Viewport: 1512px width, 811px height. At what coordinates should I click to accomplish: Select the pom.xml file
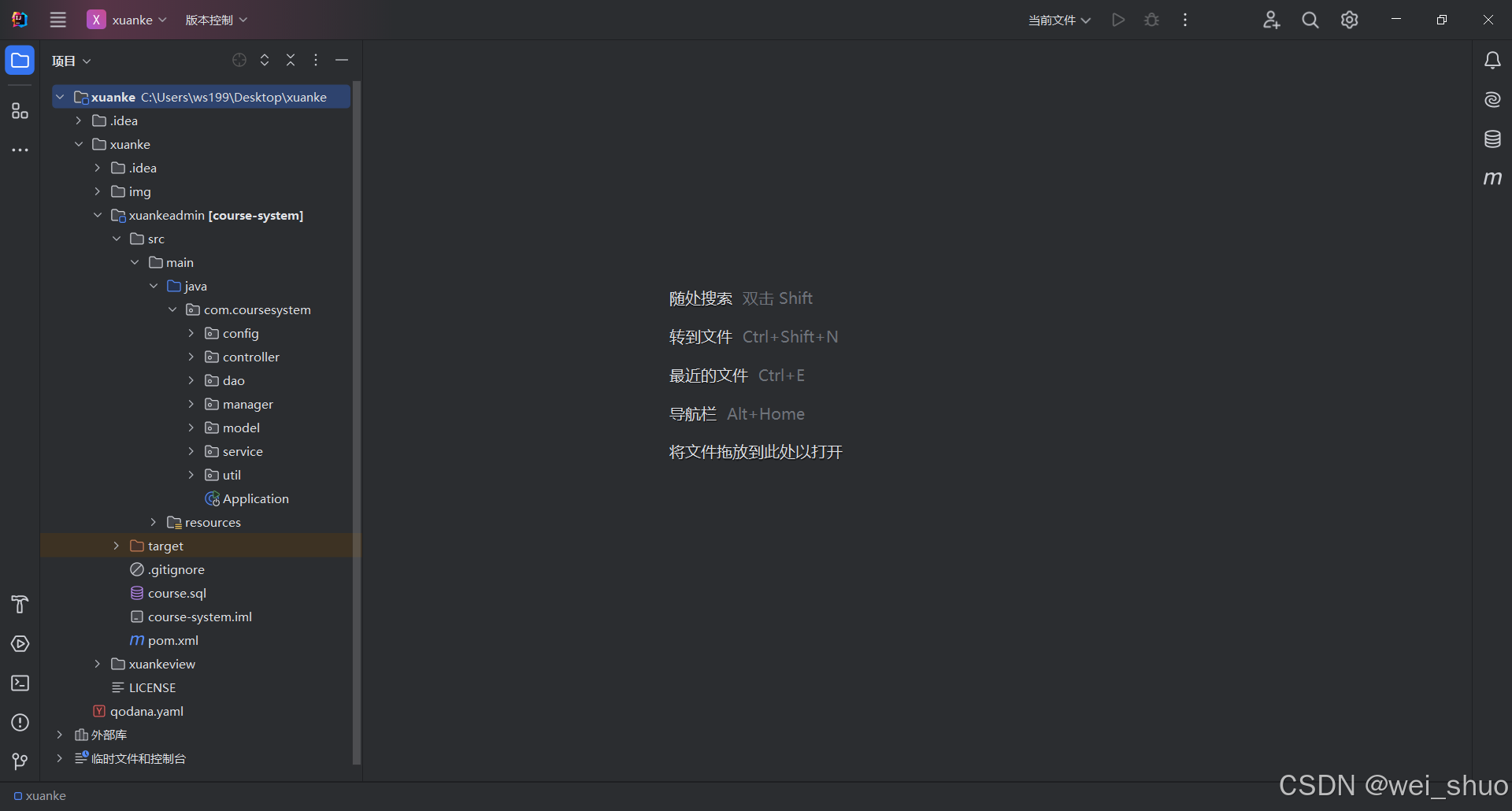pos(164,640)
